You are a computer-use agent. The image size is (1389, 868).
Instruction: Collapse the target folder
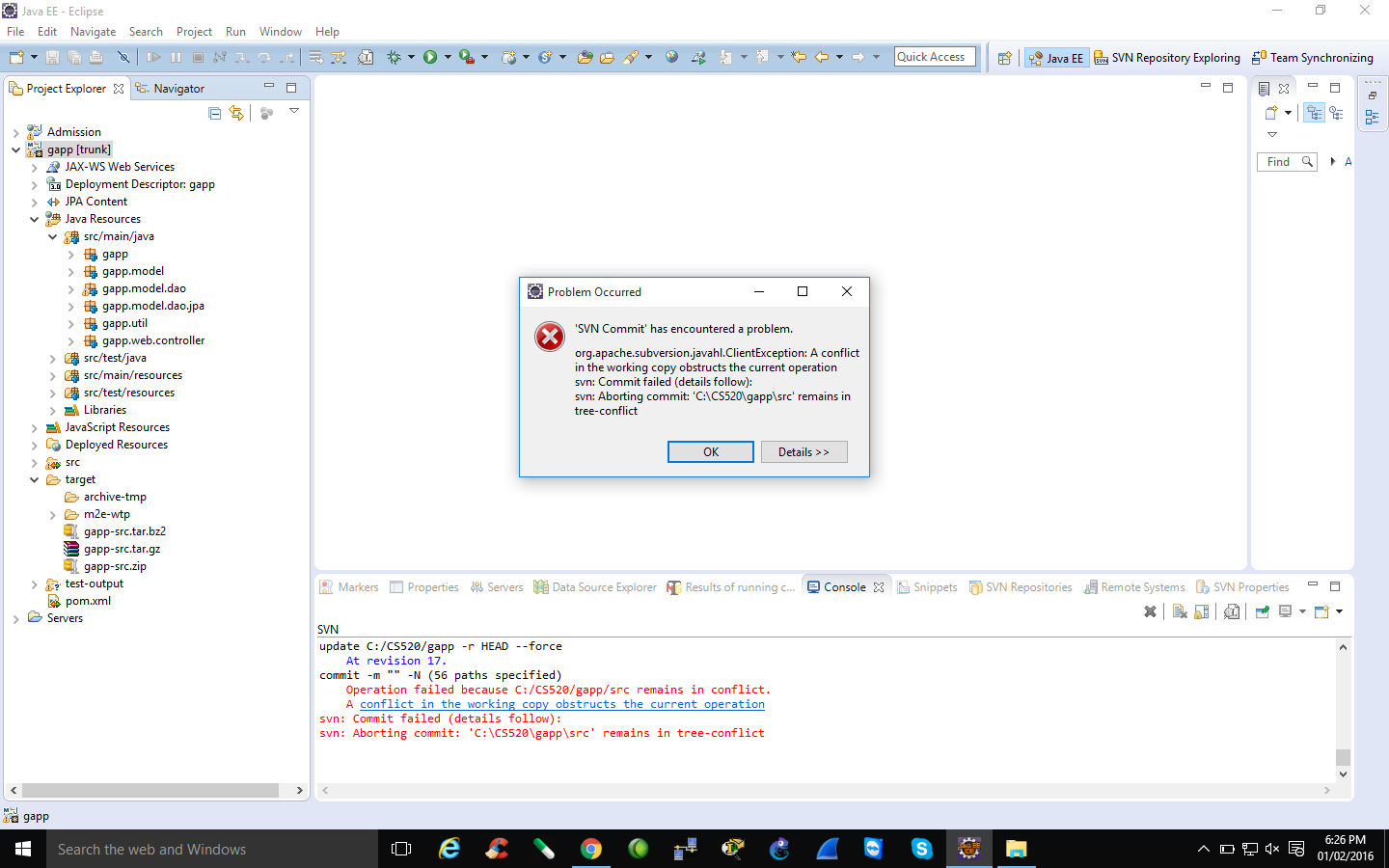tap(35, 480)
